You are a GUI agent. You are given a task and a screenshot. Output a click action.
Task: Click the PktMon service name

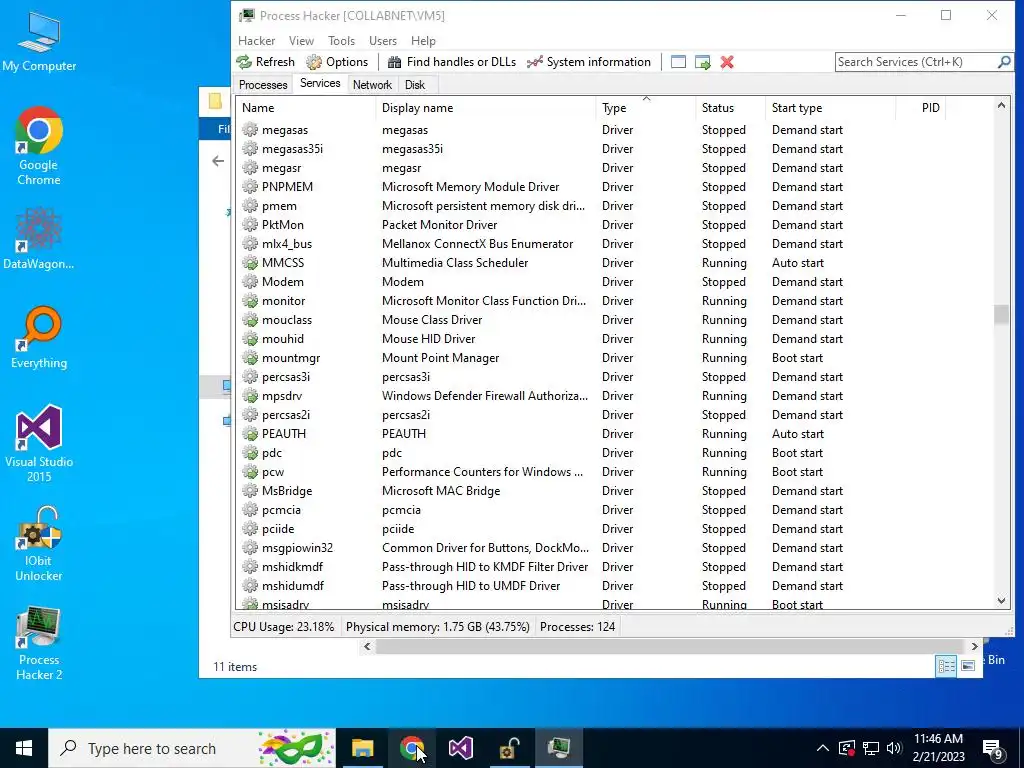tap(283, 225)
